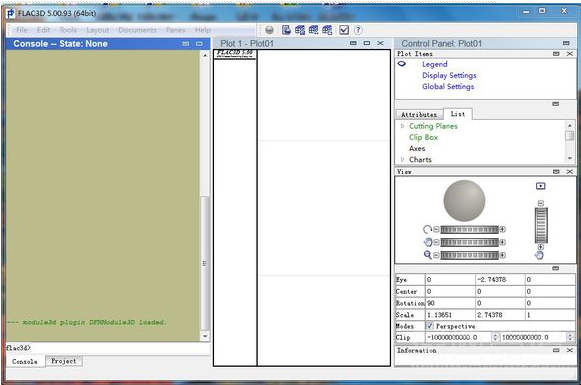The height and width of the screenshot is (385, 581).
Task: Switch to the Project tab
Action: tap(64, 361)
